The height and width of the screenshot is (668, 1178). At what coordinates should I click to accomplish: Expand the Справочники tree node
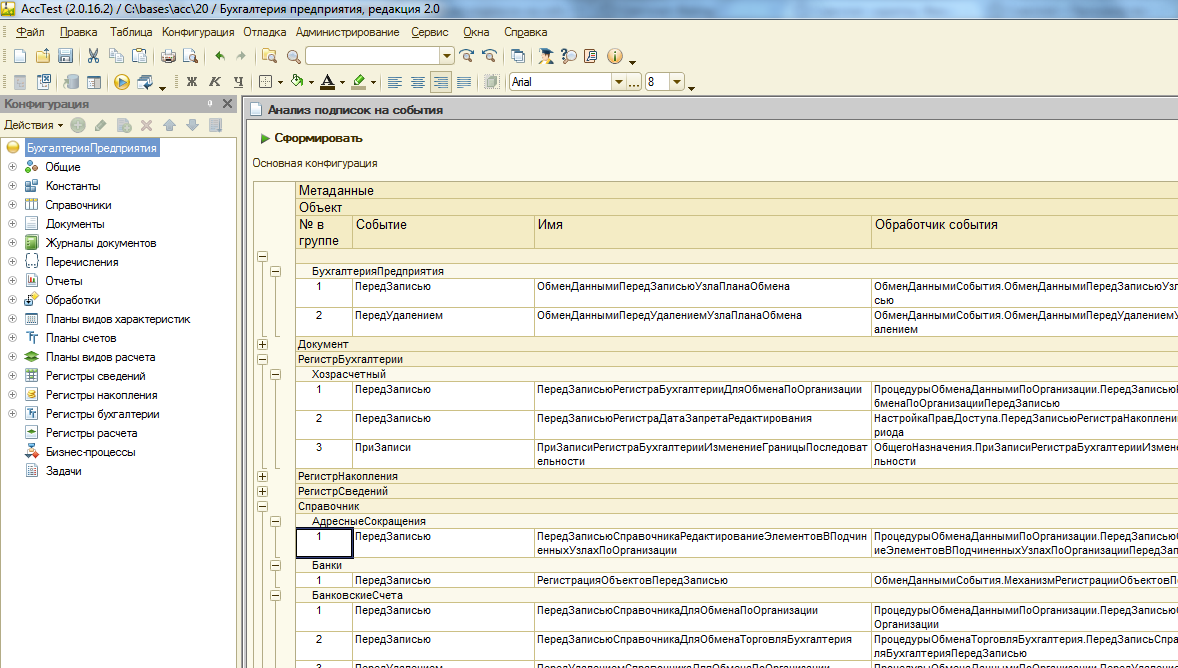pyautogui.click(x=12, y=205)
